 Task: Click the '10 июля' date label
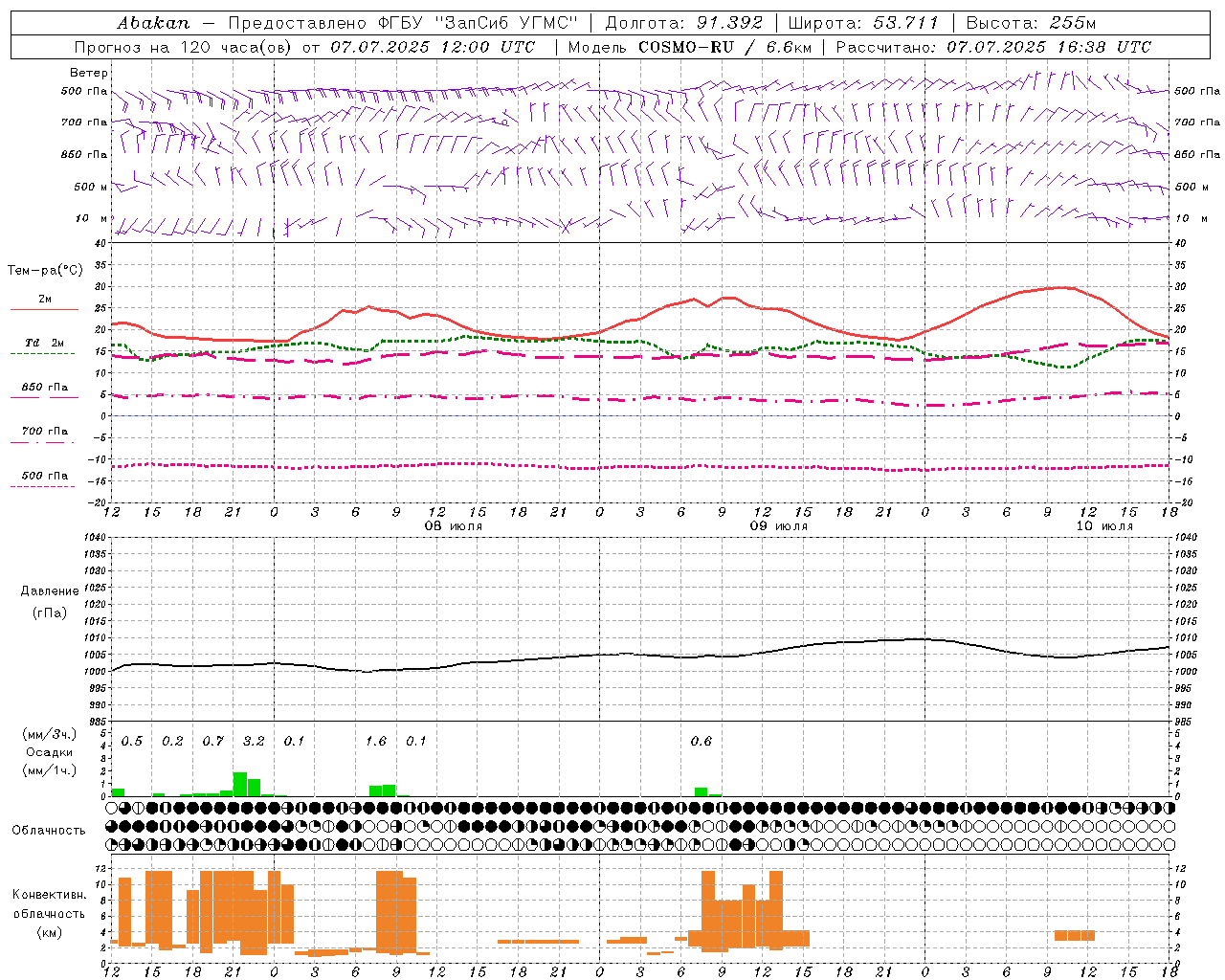[1103, 526]
